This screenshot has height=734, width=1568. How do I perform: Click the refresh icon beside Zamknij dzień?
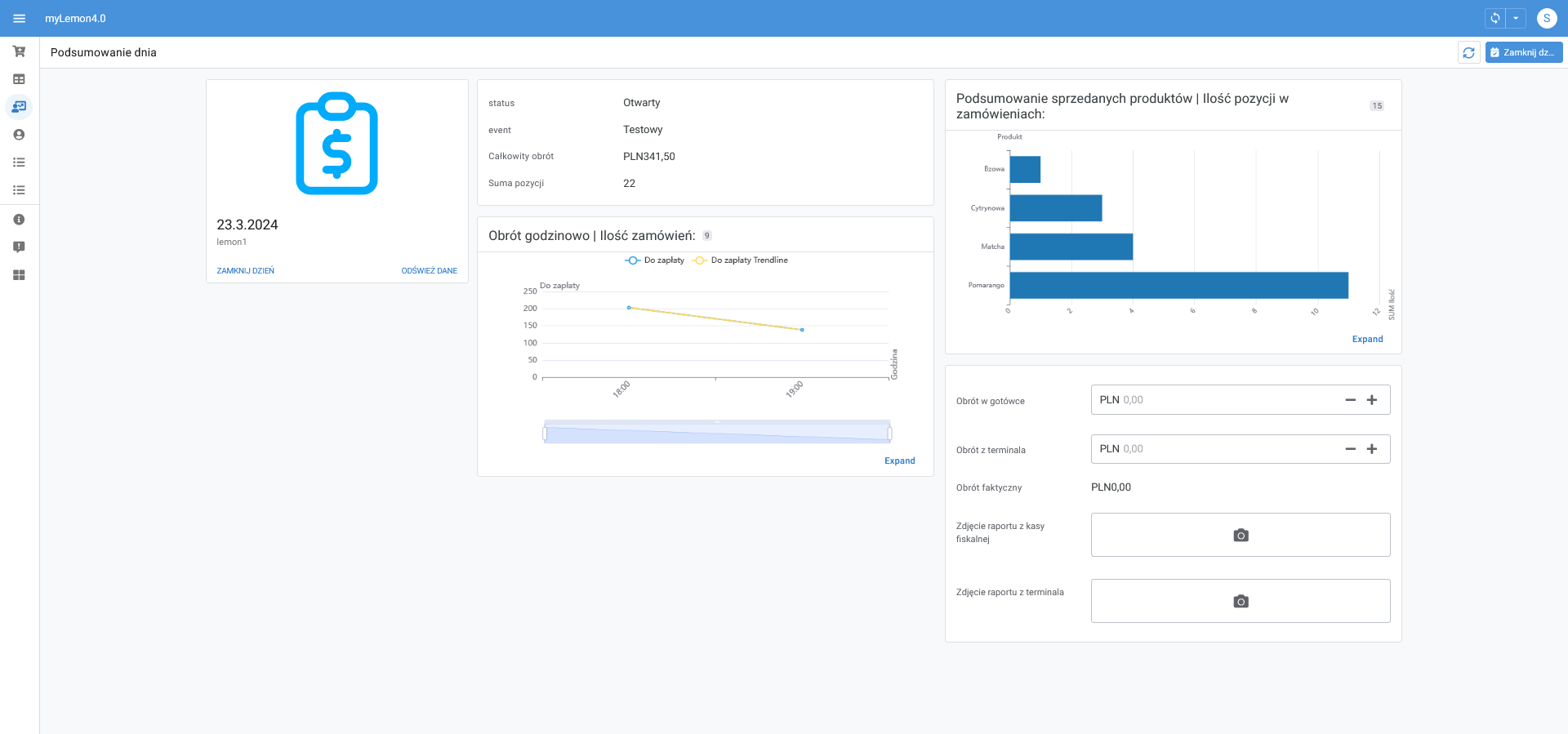pyautogui.click(x=1468, y=52)
